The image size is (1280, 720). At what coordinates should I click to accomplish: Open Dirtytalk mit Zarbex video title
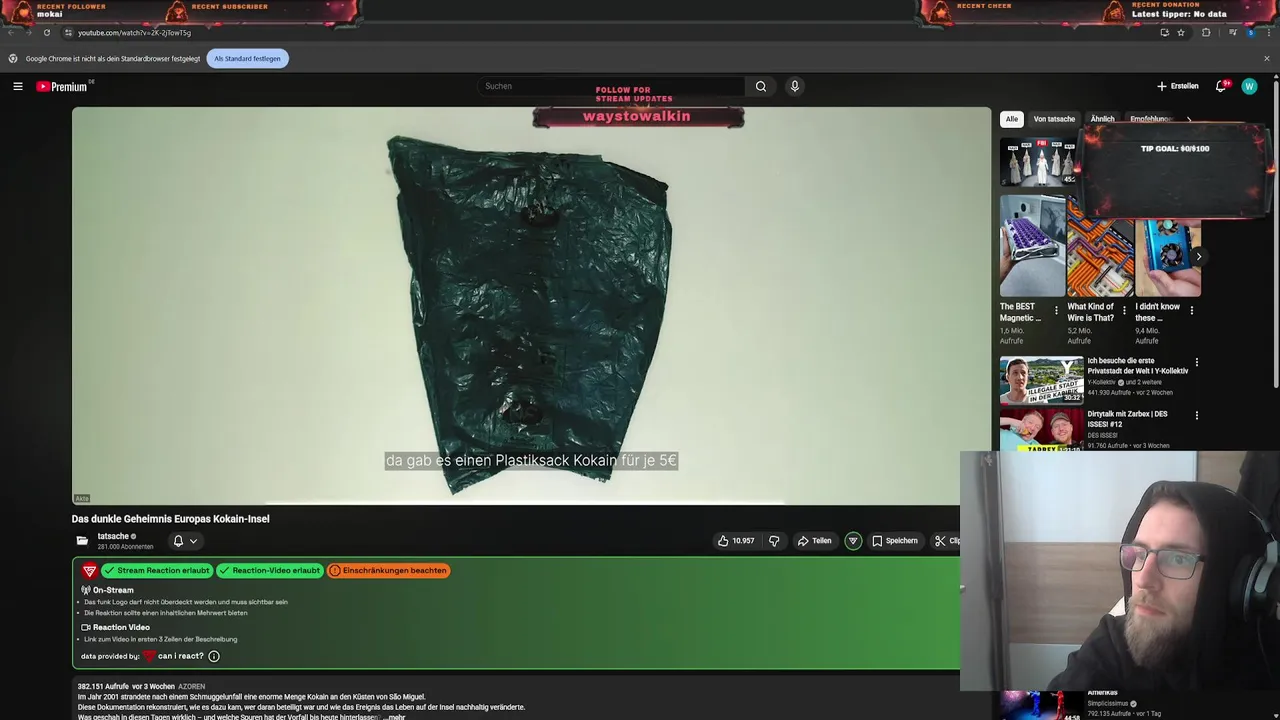click(1127, 419)
